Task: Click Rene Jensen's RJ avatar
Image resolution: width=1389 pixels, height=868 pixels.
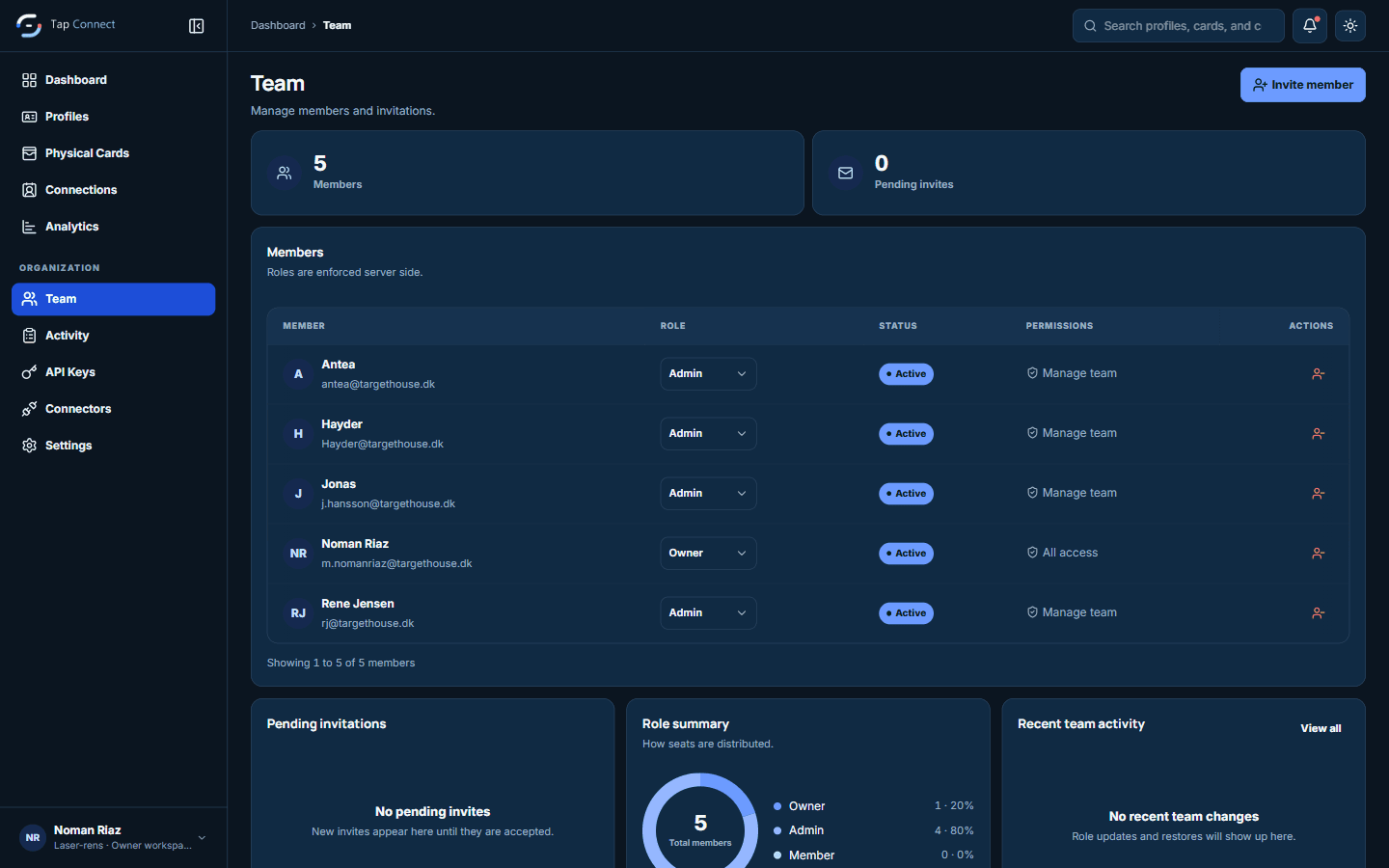Action: [x=298, y=613]
